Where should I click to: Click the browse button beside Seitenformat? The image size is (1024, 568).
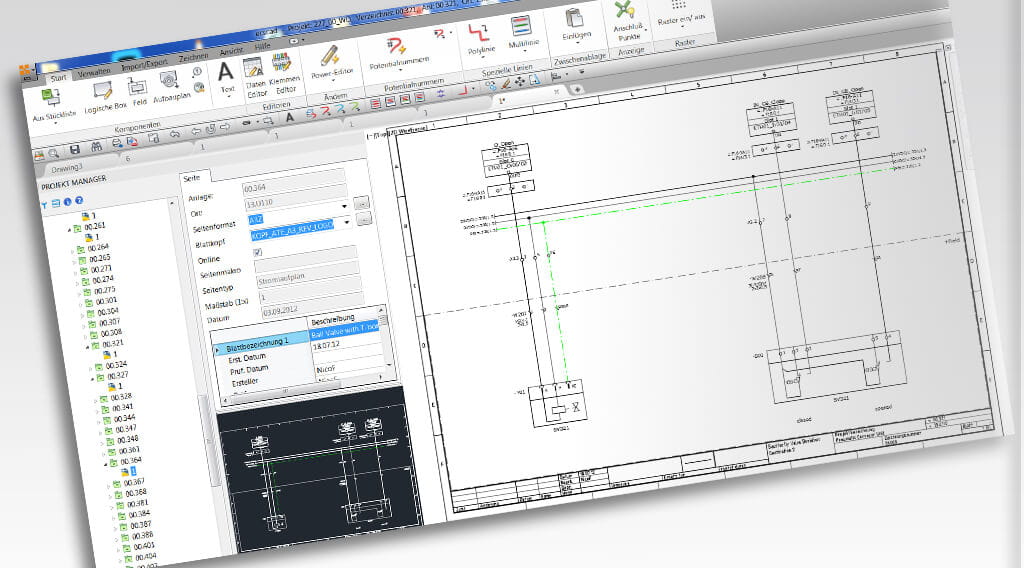click(x=361, y=203)
